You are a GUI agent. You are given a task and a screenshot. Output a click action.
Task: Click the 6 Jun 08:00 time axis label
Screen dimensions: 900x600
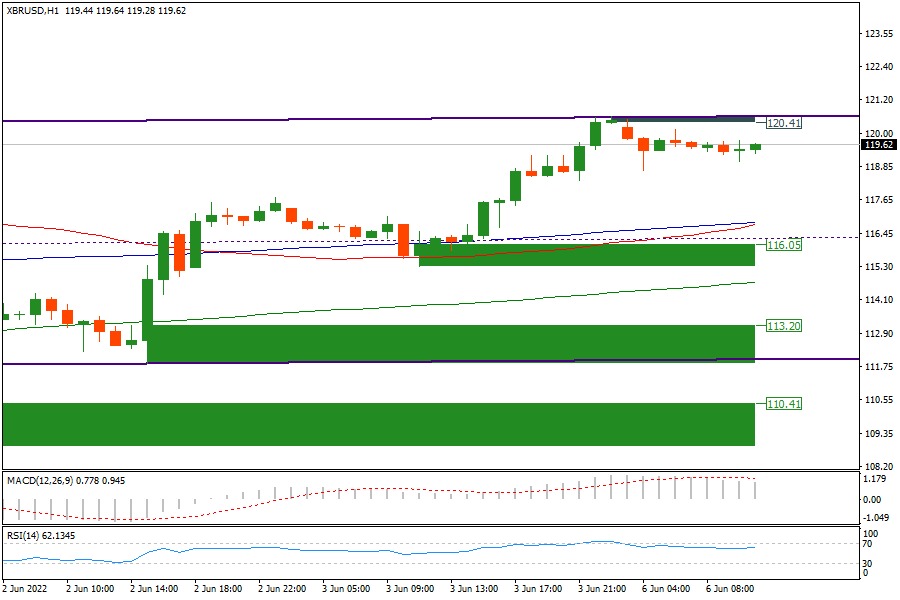pos(730,590)
